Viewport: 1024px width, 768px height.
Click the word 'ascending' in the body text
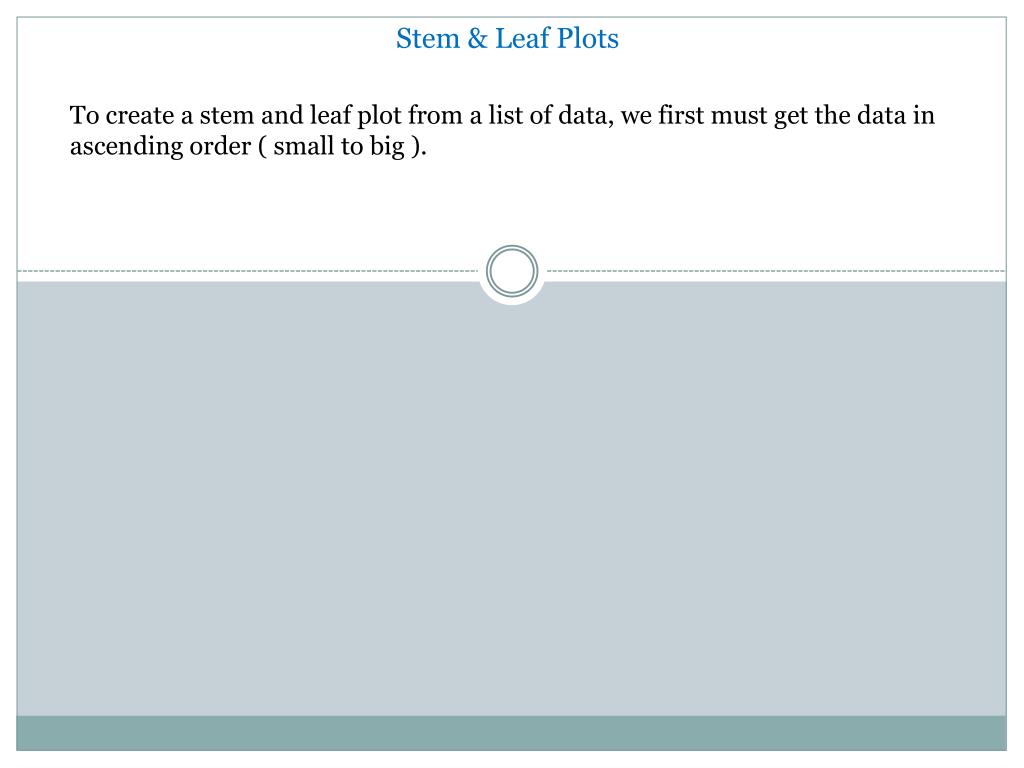[126, 146]
